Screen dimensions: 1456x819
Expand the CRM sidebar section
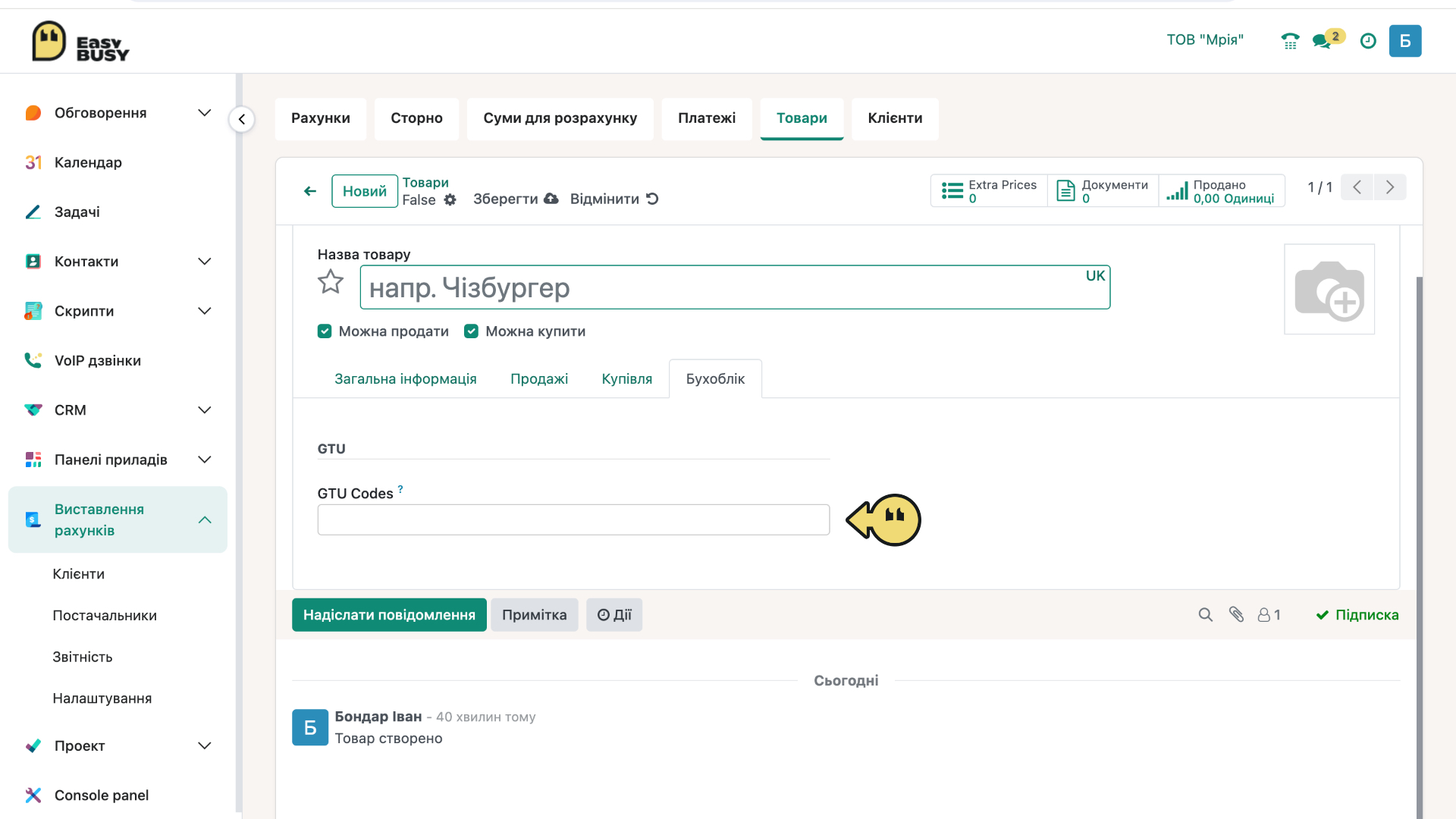pos(204,410)
